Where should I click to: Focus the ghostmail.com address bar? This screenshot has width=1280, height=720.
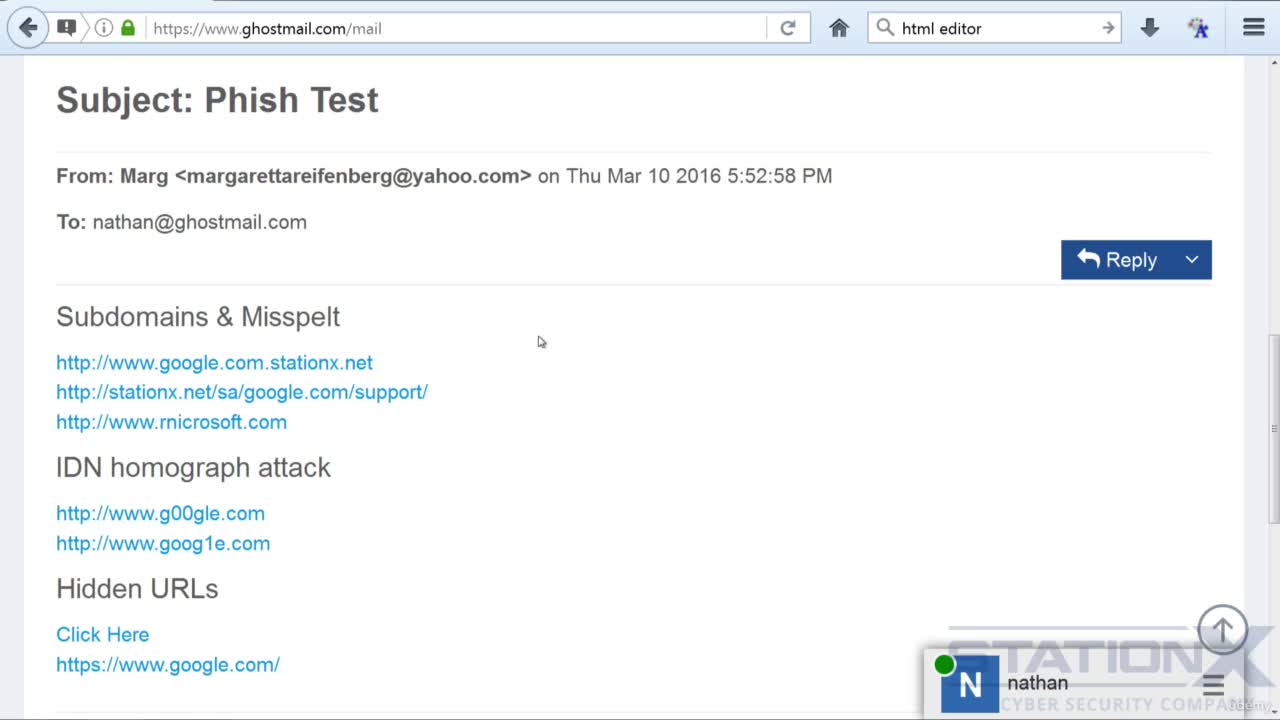click(455, 28)
